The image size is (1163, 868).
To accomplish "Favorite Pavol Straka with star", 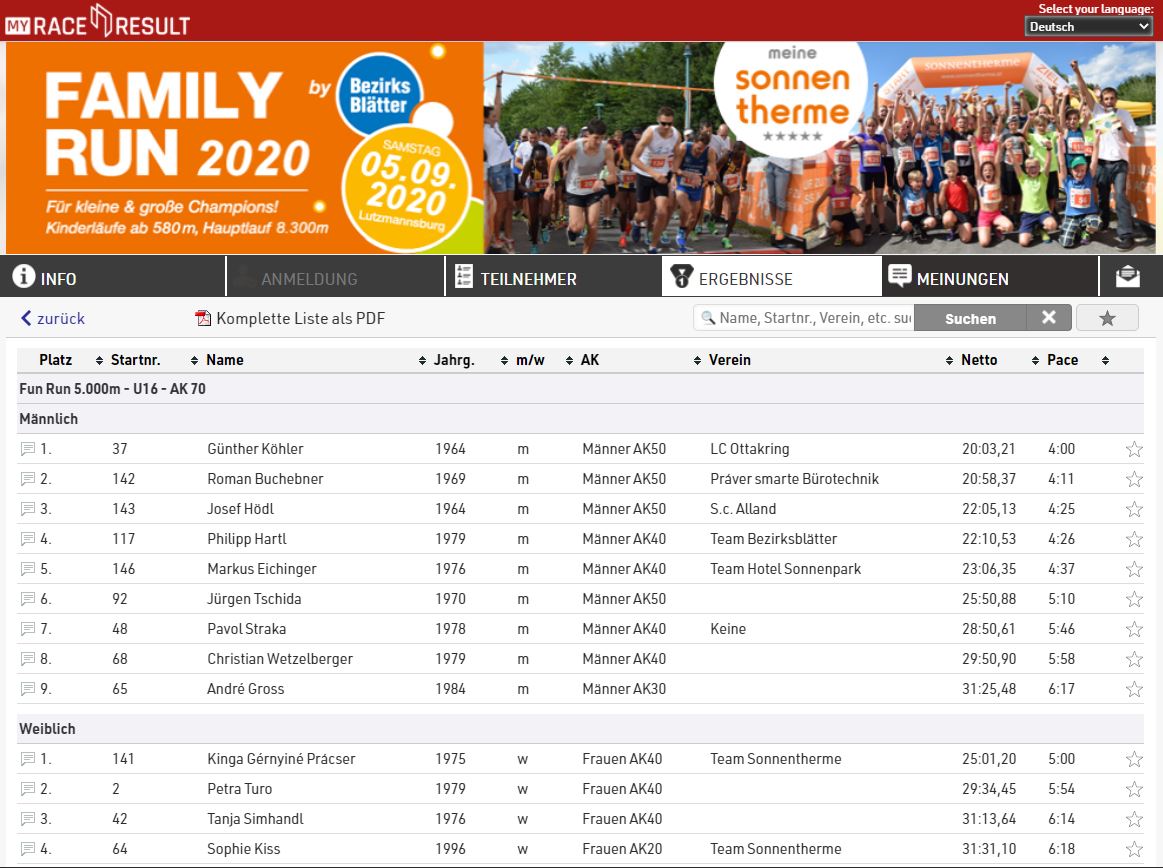I will [1134, 629].
